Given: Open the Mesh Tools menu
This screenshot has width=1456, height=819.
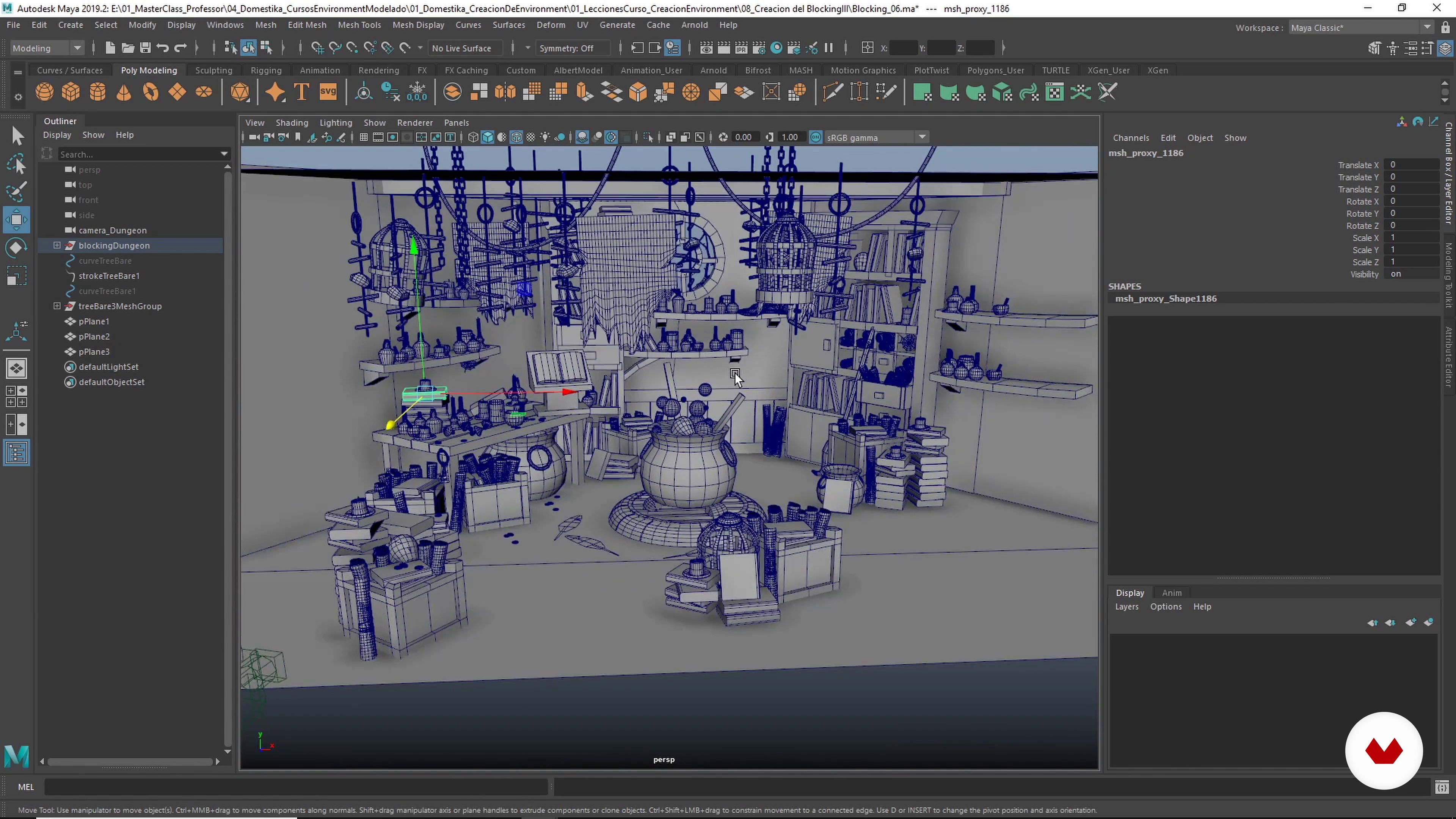Looking at the screenshot, I should (359, 25).
